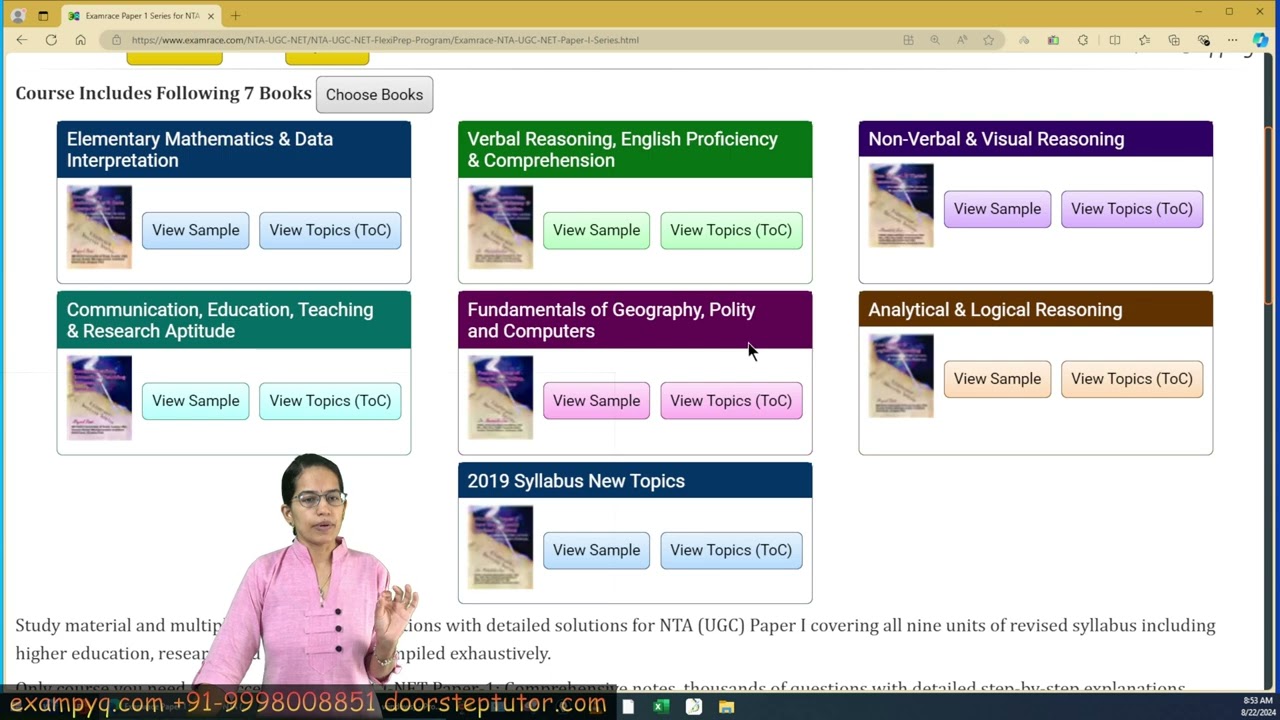The image size is (1280, 720).
Task: Open Excel from the taskbar
Action: (x=661, y=707)
